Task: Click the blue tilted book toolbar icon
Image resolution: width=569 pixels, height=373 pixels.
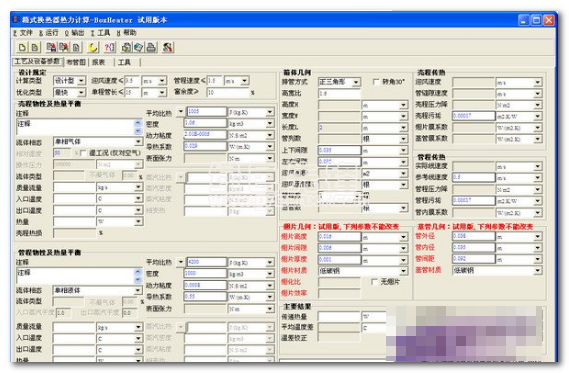Action: (139, 47)
